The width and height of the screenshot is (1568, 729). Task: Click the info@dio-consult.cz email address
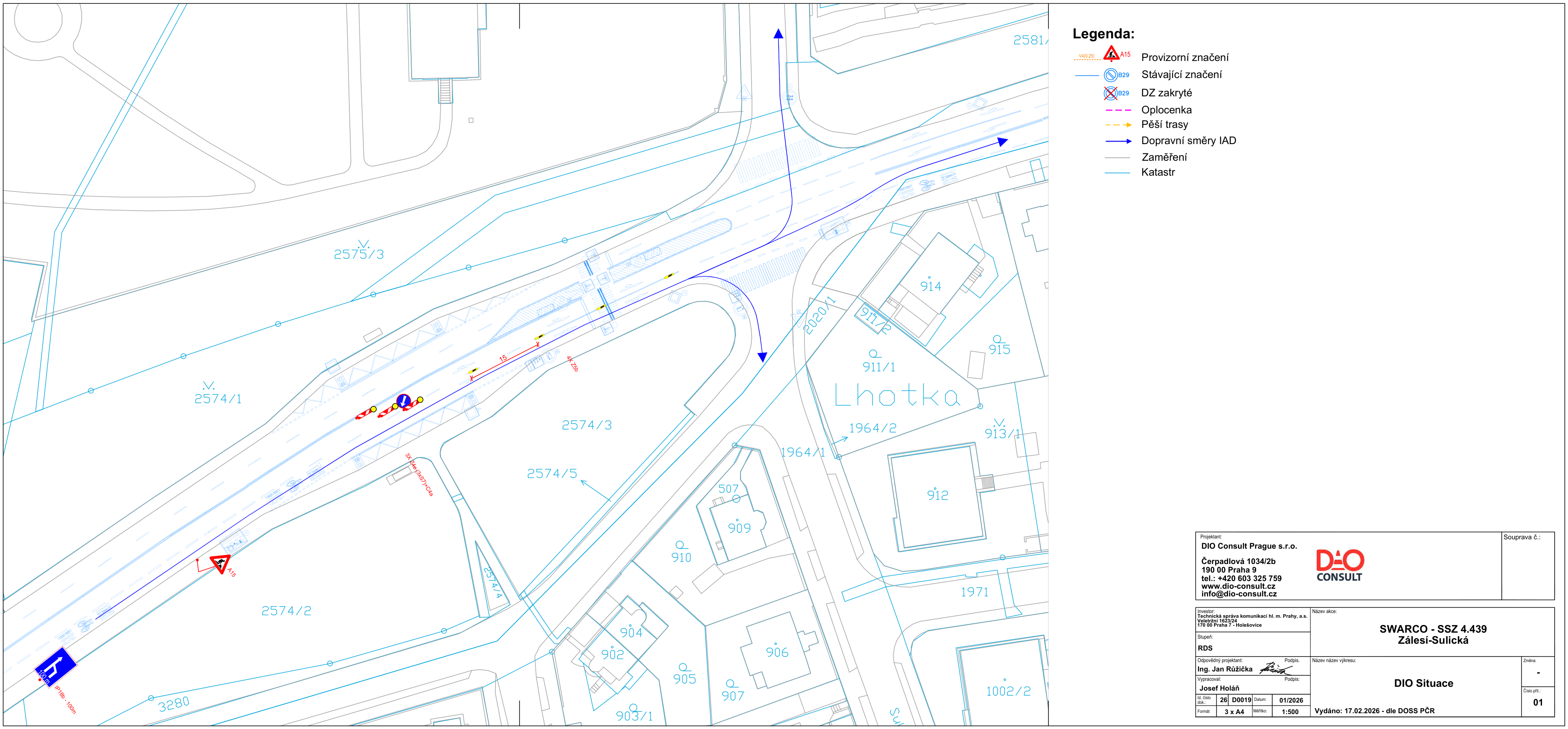tap(1239, 594)
